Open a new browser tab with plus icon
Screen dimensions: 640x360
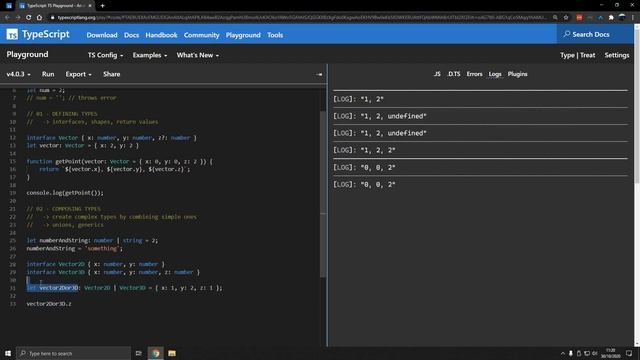tap(102, 6)
